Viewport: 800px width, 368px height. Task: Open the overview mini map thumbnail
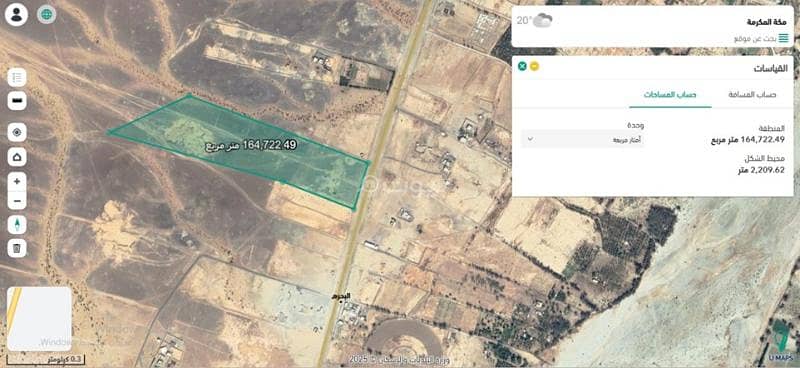click(x=39, y=318)
